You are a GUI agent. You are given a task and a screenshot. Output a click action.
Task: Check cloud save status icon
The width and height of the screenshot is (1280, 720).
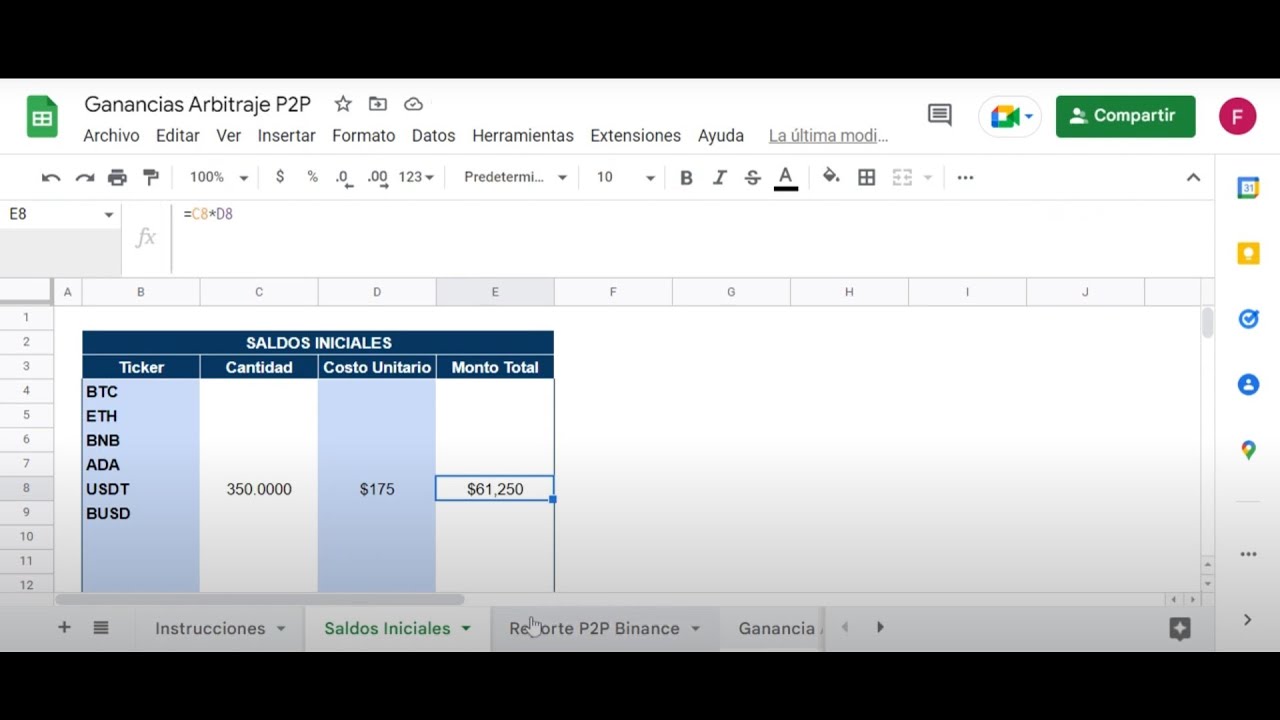[413, 104]
